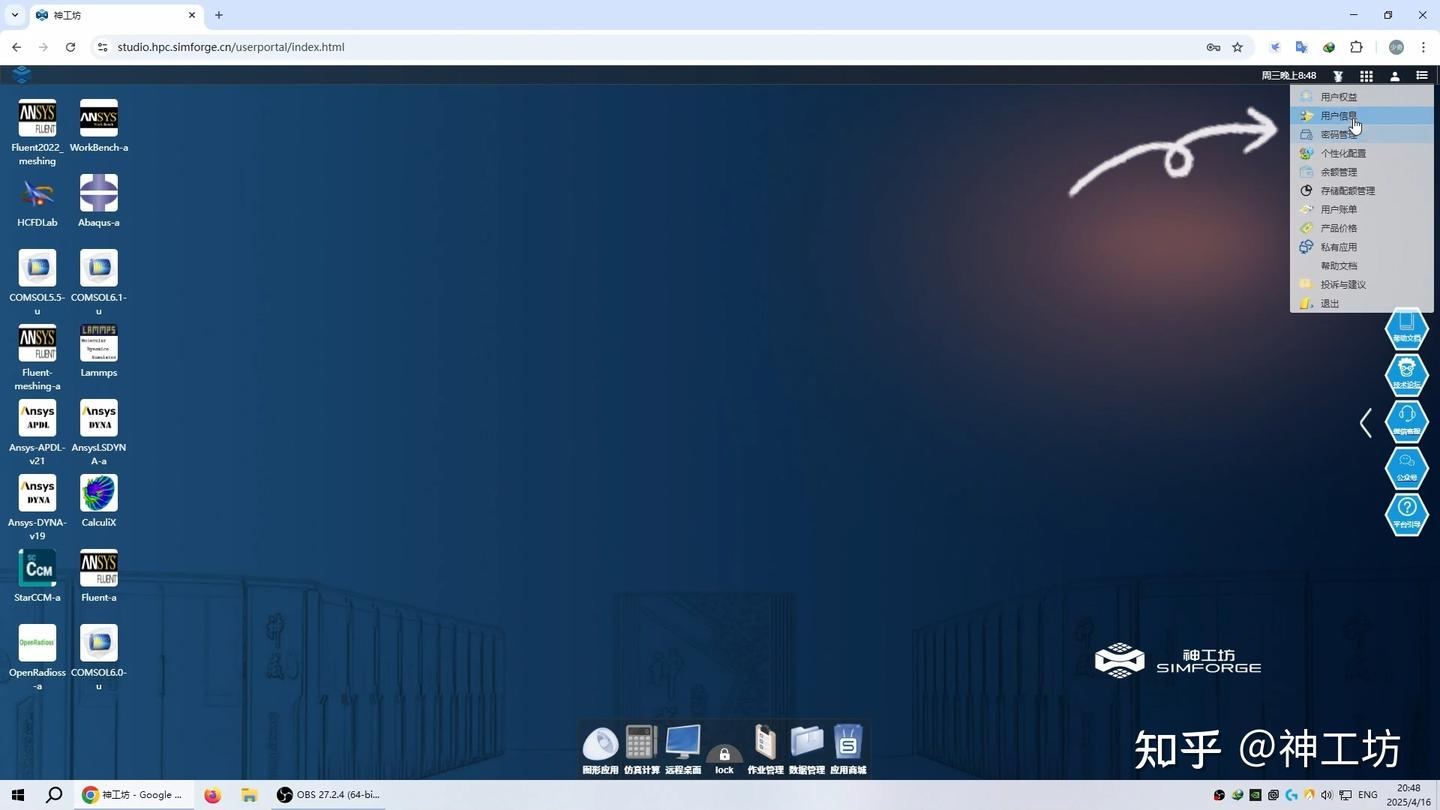1440x810 pixels.
Task: Launch the Fluent2022_meshing desktop app
Action: (37, 119)
